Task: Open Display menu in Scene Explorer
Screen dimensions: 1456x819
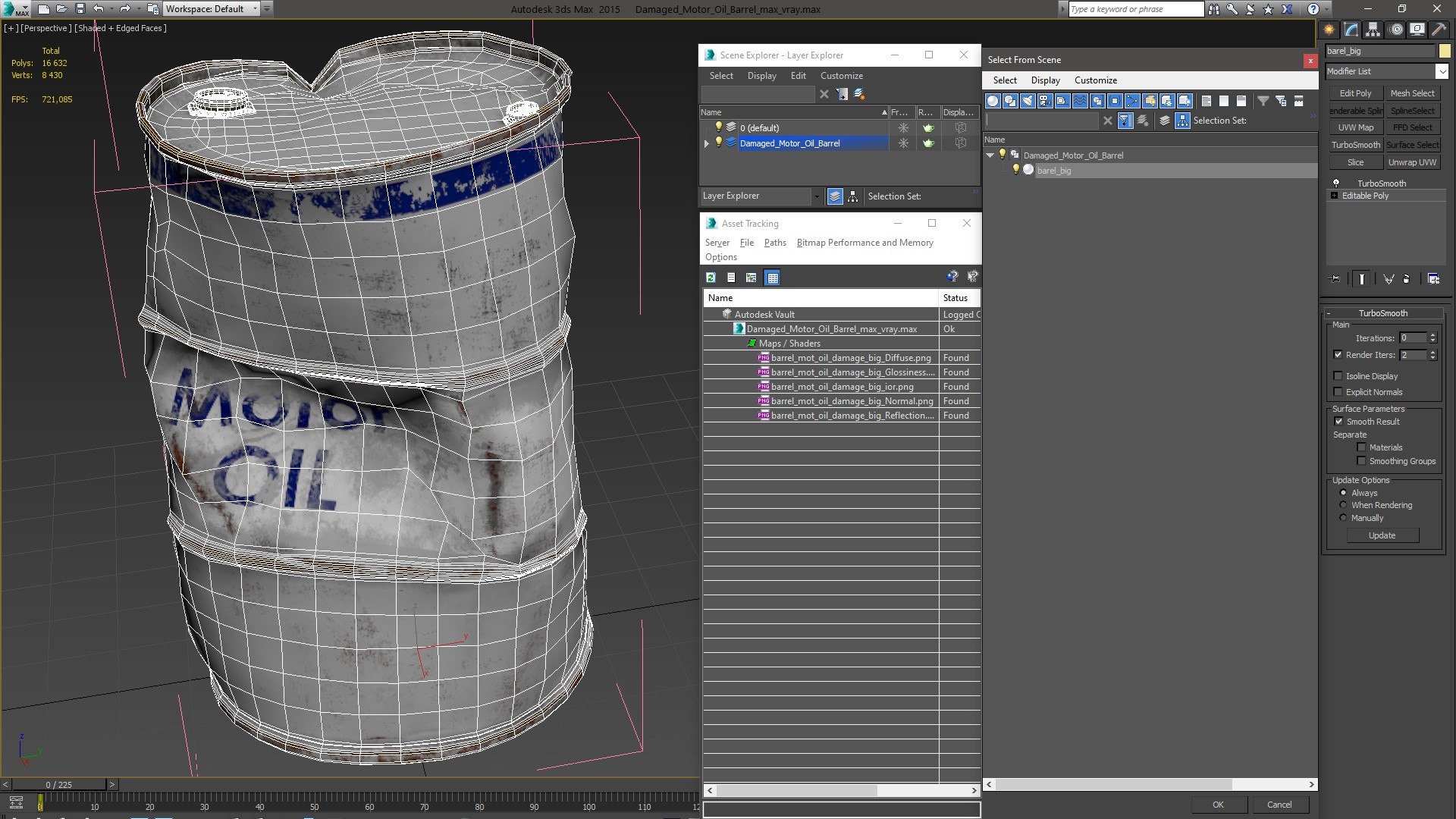Action: 761,76
